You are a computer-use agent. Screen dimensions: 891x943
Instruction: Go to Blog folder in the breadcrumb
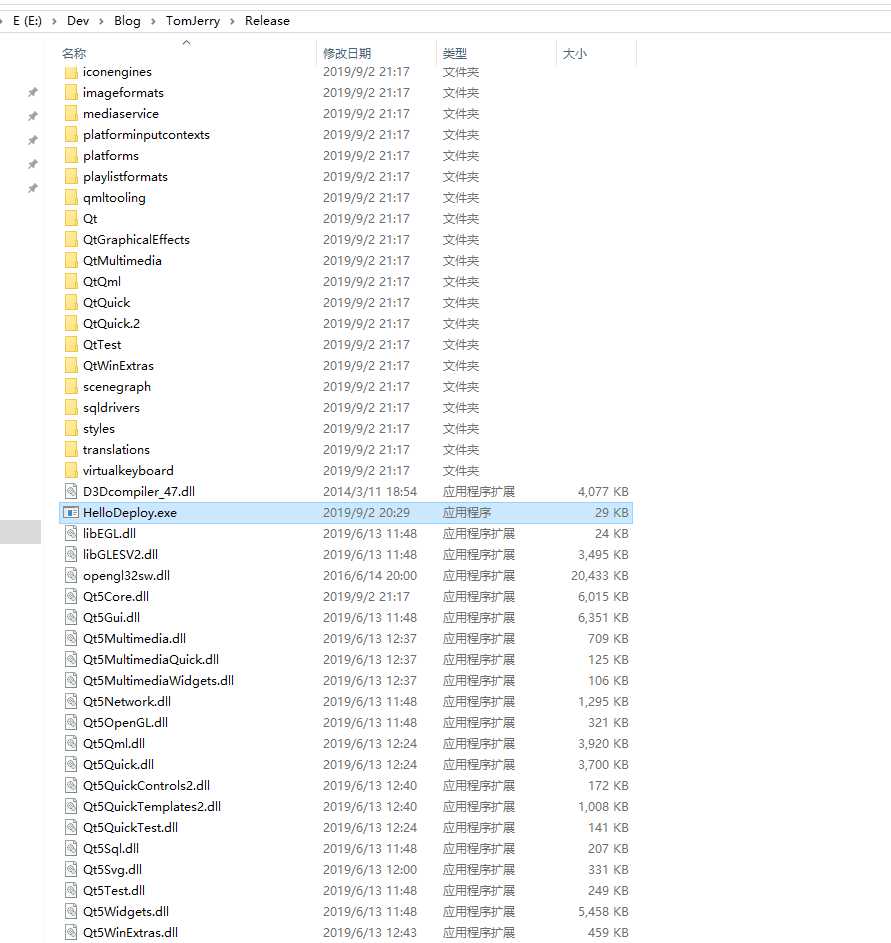pyautogui.click(x=127, y=21)
